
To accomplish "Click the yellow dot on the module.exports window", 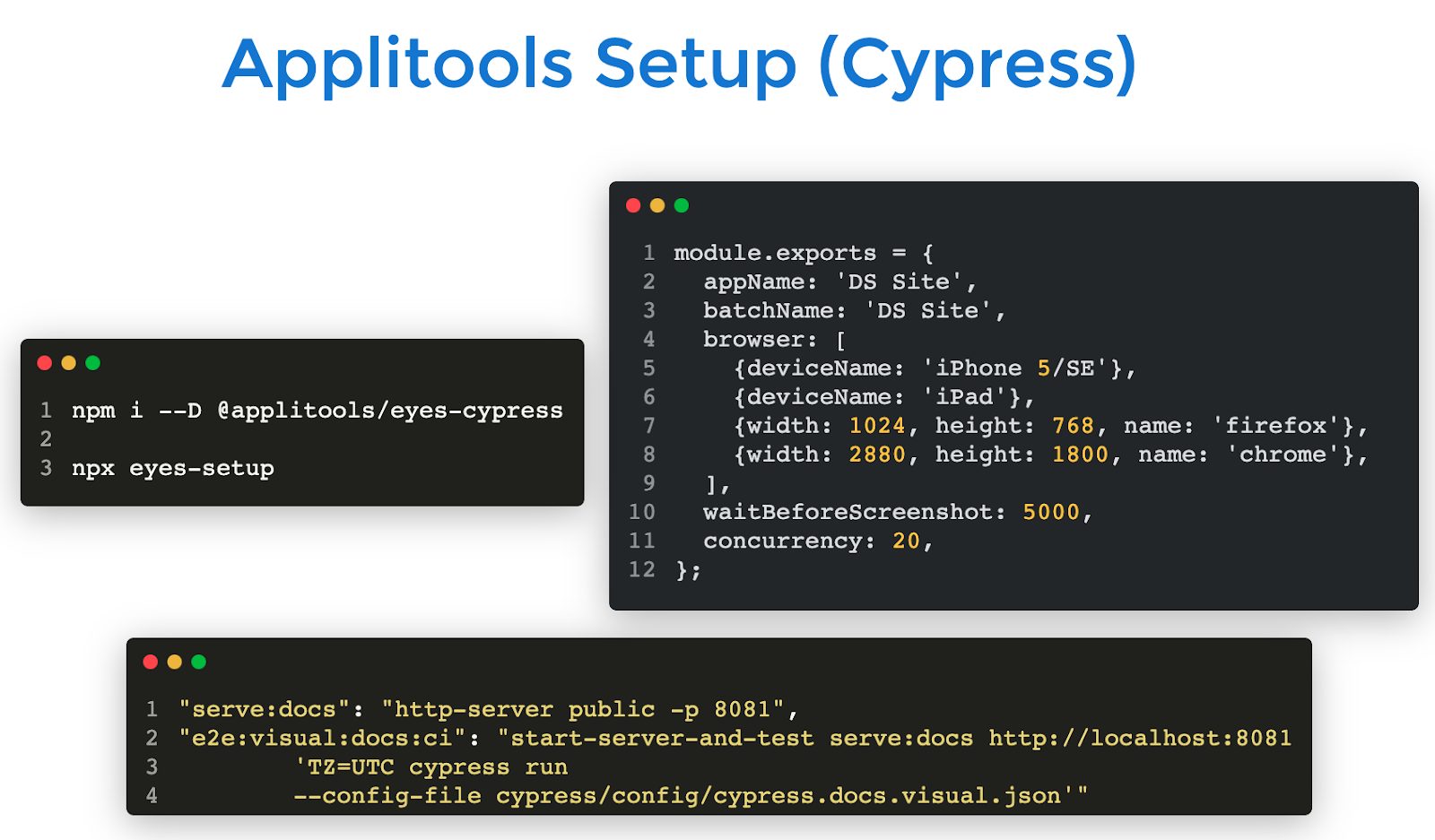I will [657, 205].
